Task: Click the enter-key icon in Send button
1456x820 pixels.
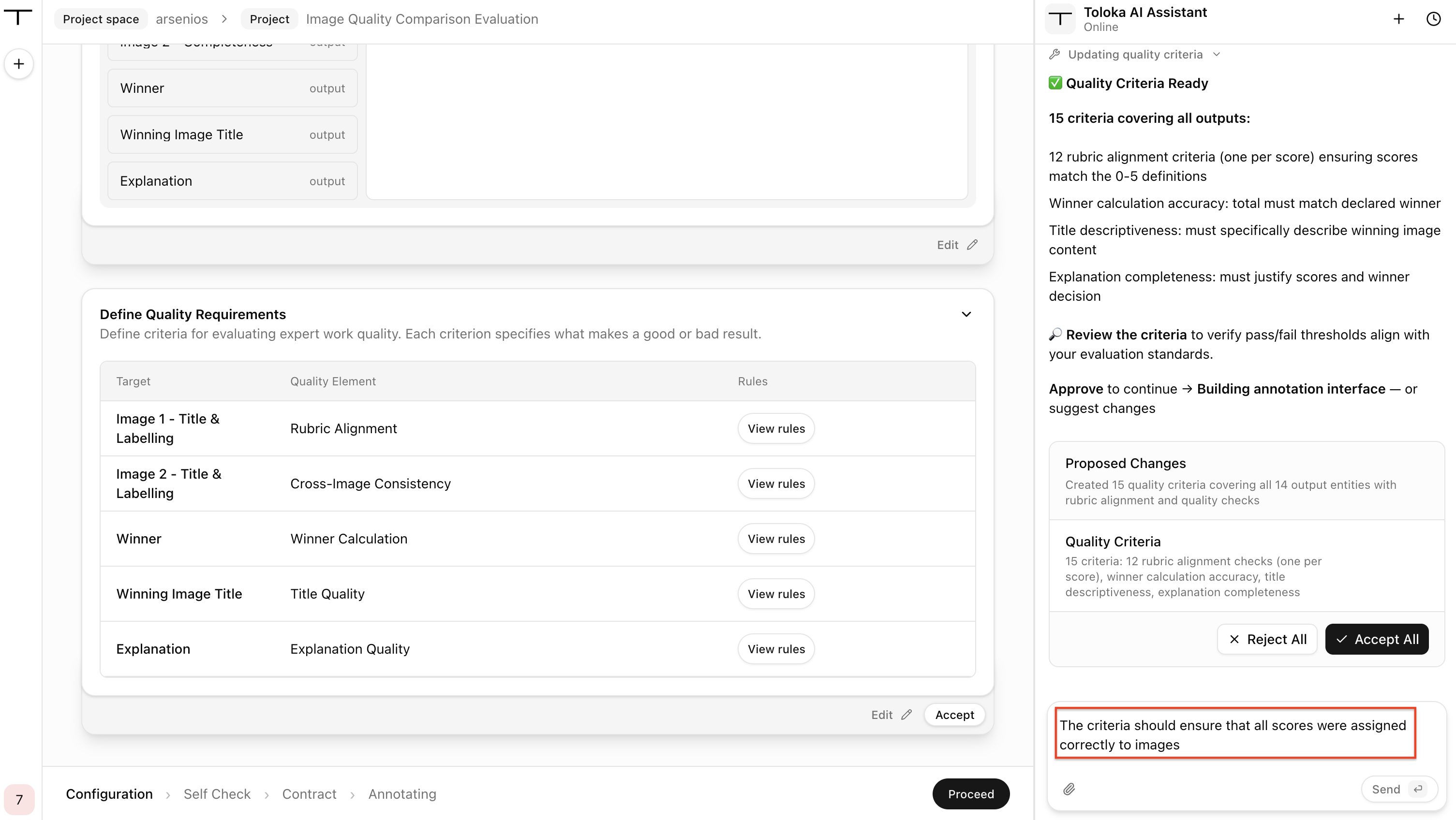Action: click(1418, 789)
